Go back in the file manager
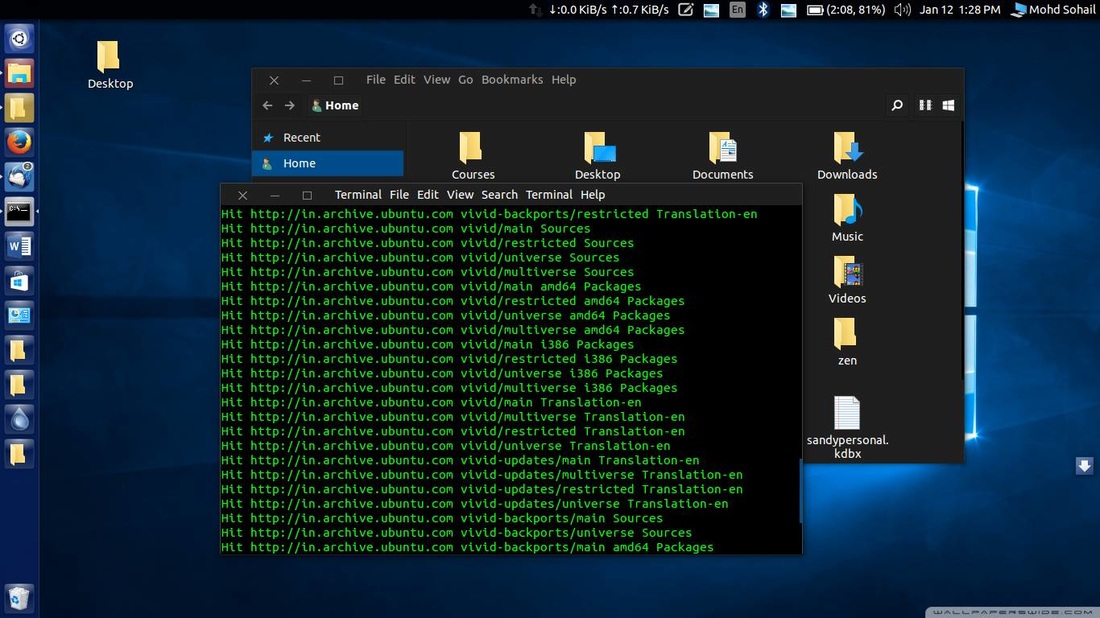Viewport: 1100px width, 618px height. click(267, 105)
